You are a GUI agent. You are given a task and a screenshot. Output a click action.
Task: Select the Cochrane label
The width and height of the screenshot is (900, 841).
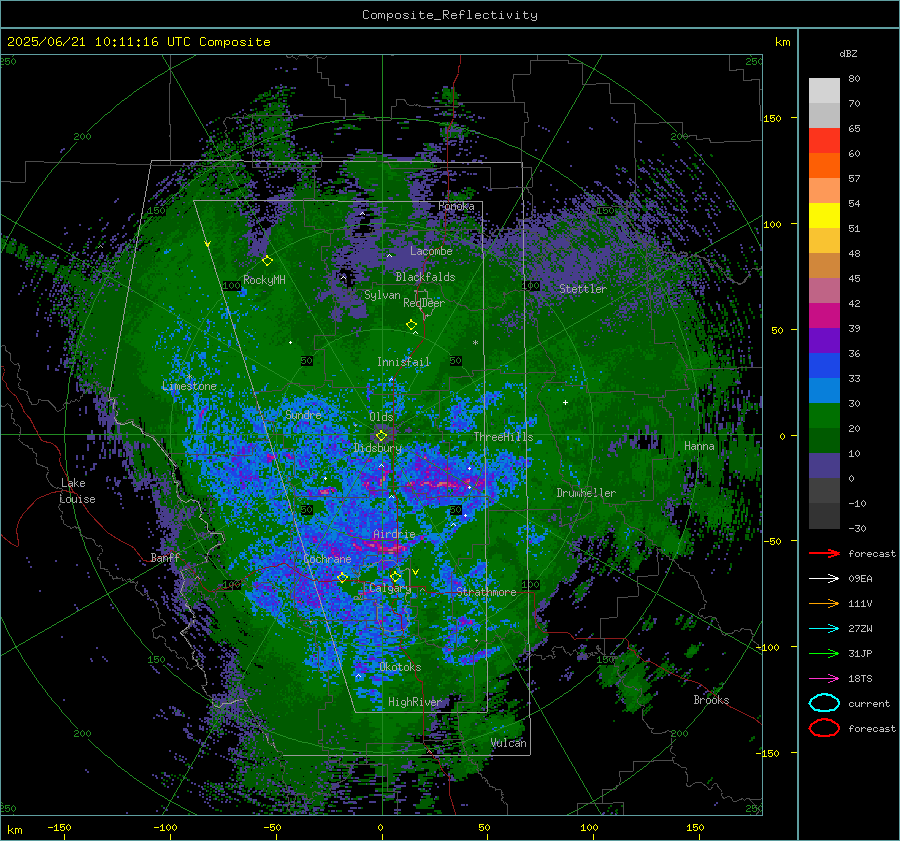pos(327,559)
